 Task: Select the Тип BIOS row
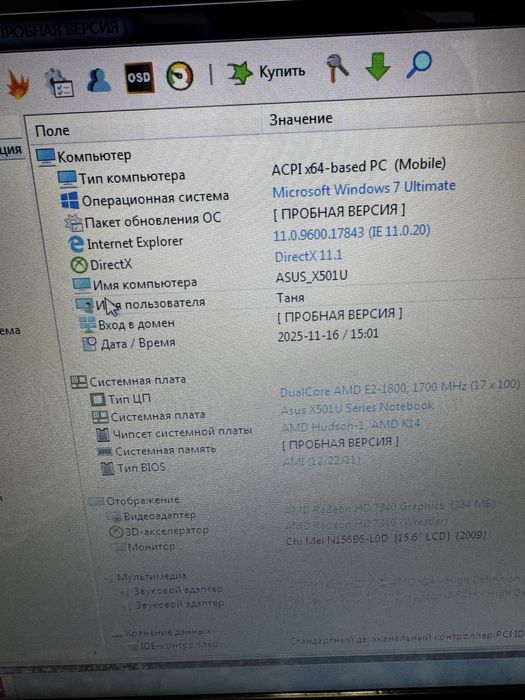tap(141, 467)
